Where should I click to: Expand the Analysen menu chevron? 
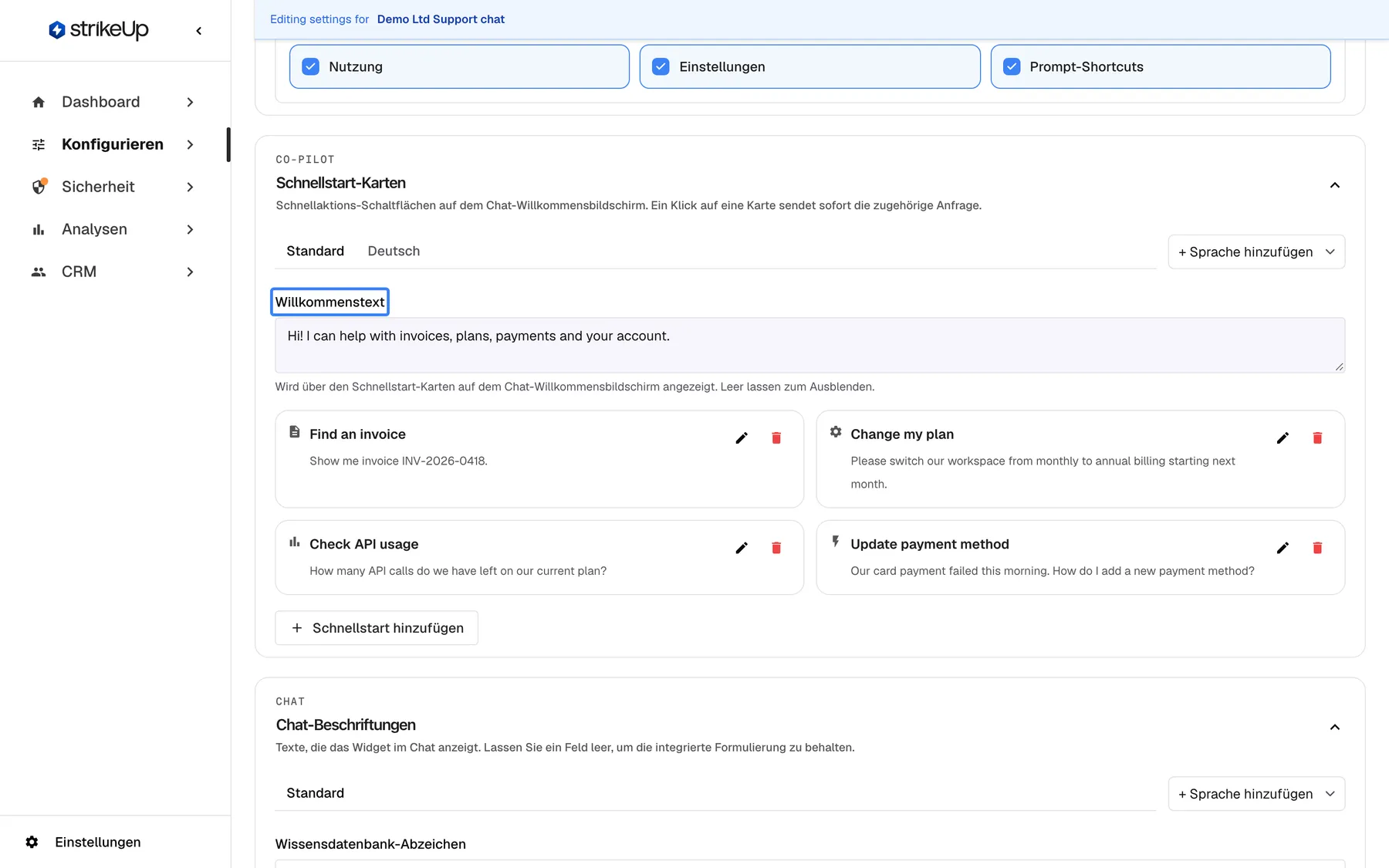pos(190,229)
